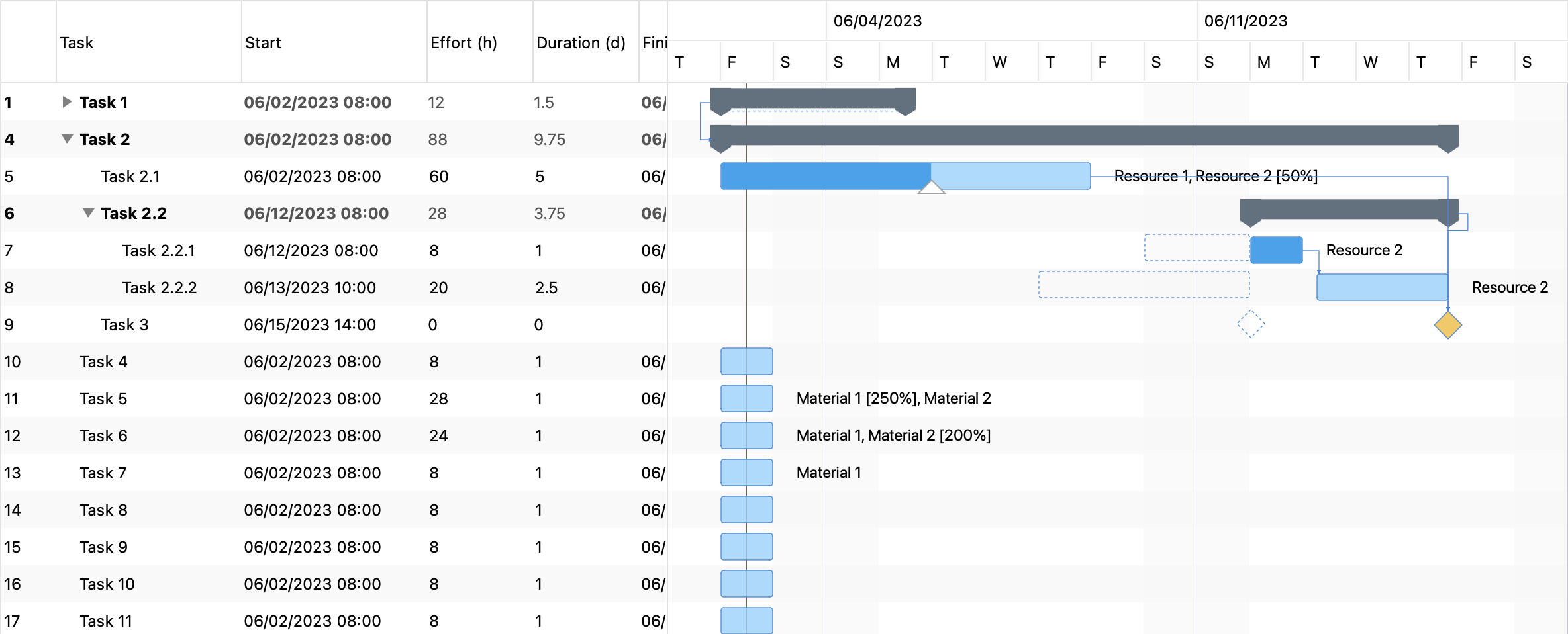Click the Effort (h) column header
Screen dimensions: 1568x634
464,42
